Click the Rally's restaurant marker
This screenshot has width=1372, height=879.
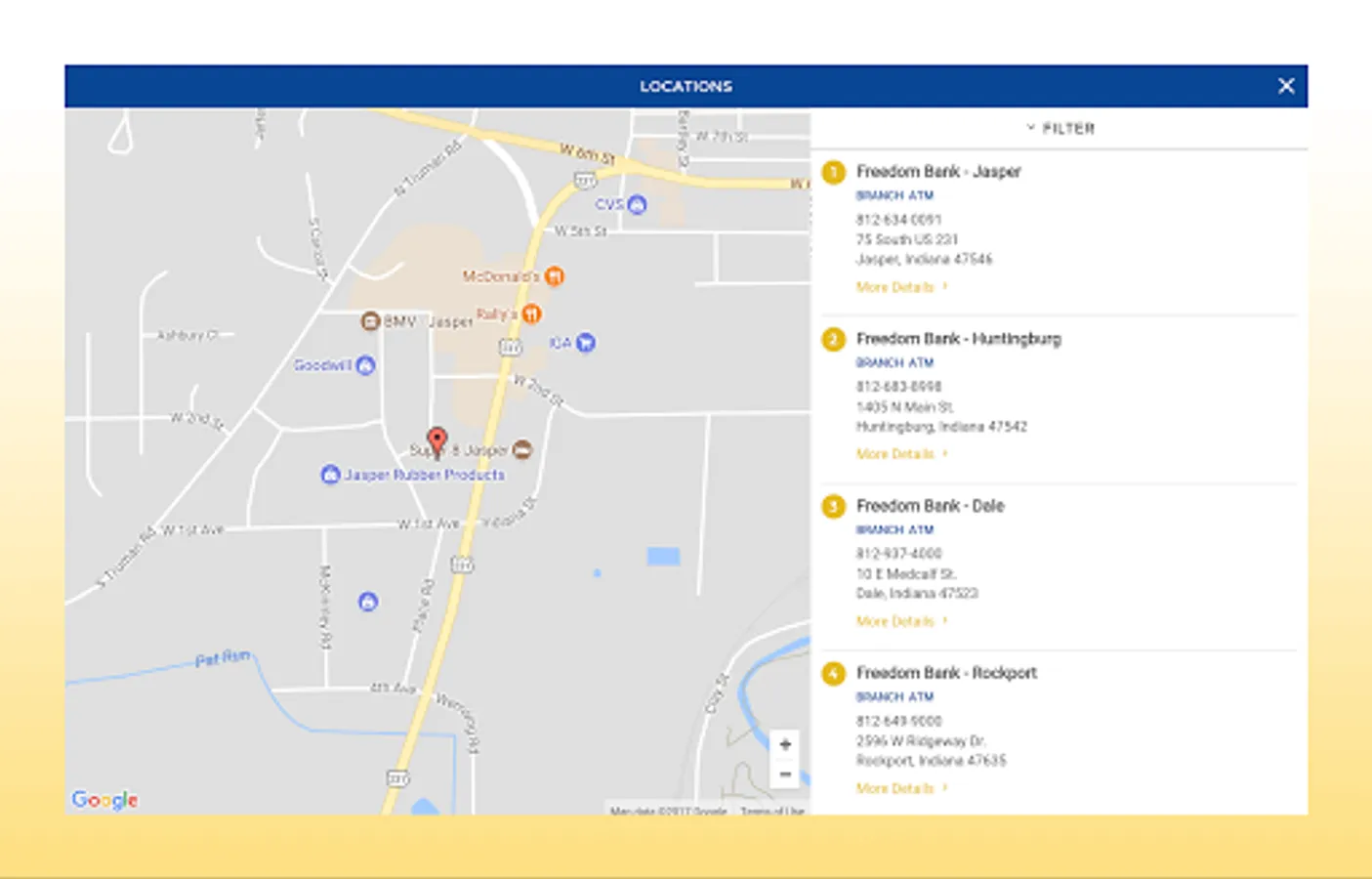(x=531, y=314)
